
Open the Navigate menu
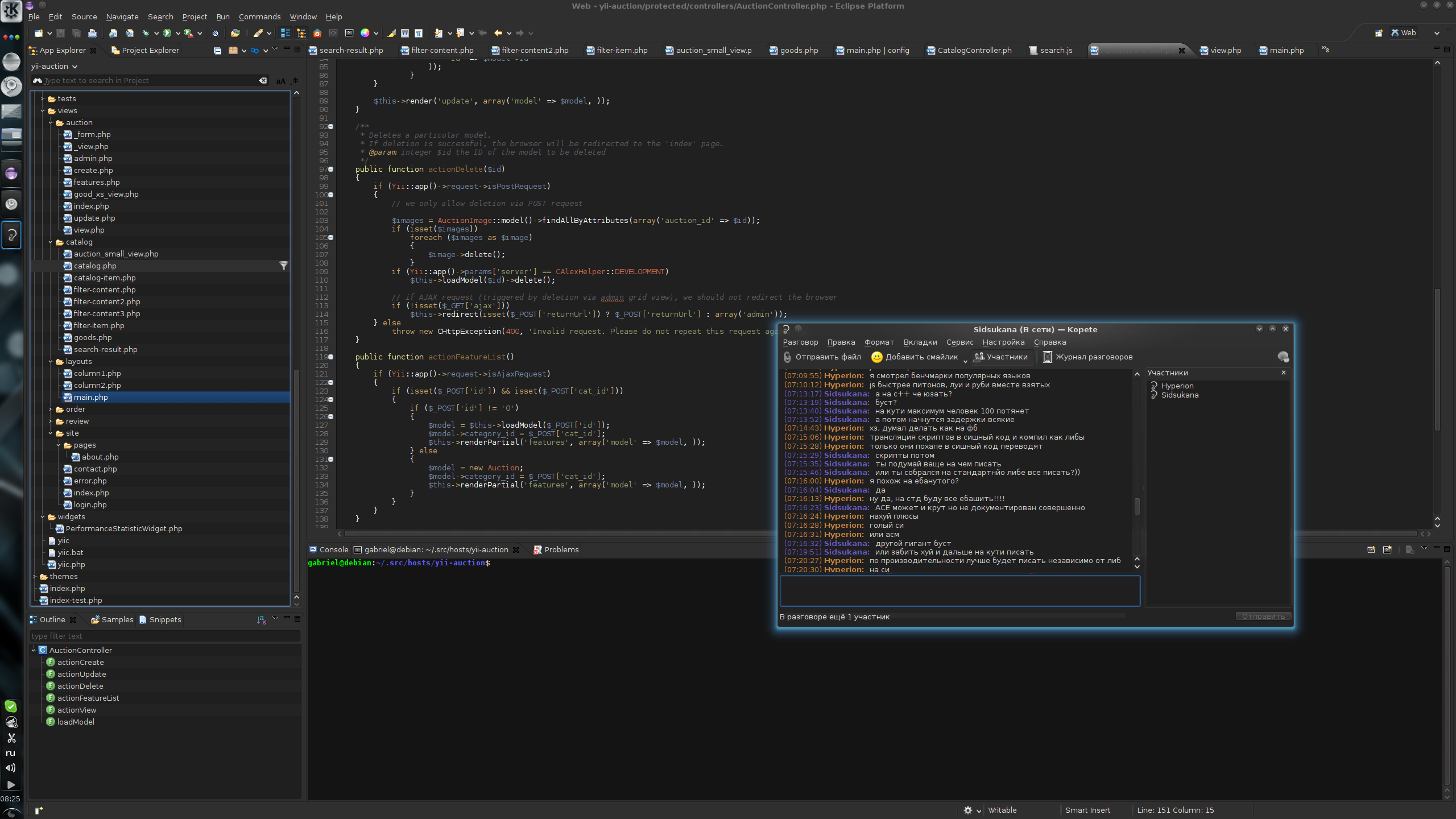pos(122,17)
